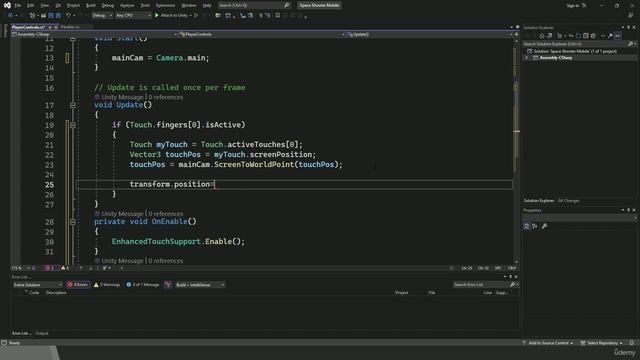Click the Visual Studio logo icon

click(x=7, y=5)
